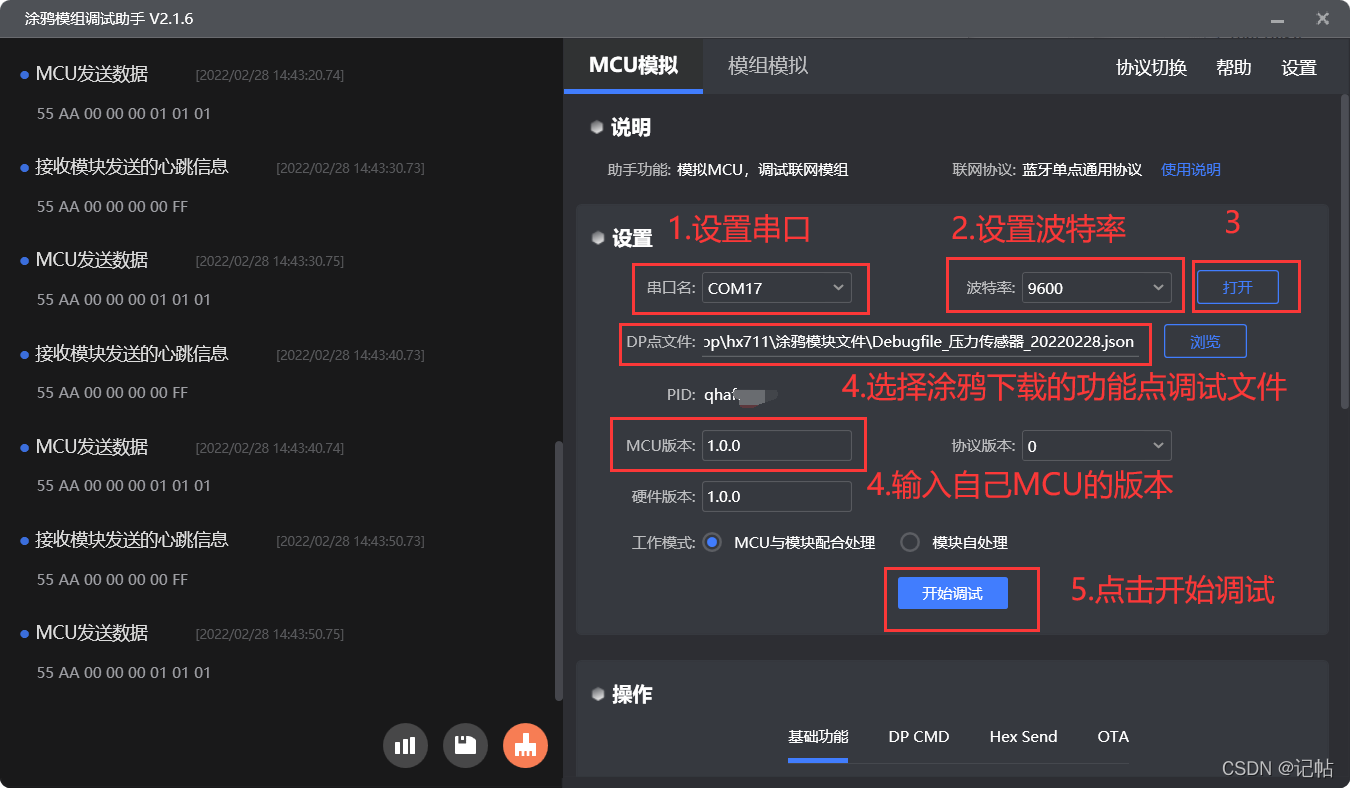Viewport: 1350px width, 788px height.
Task: Switch to the MCU模拟 tab
Action: pyautogui.click(x=633, y=66)
